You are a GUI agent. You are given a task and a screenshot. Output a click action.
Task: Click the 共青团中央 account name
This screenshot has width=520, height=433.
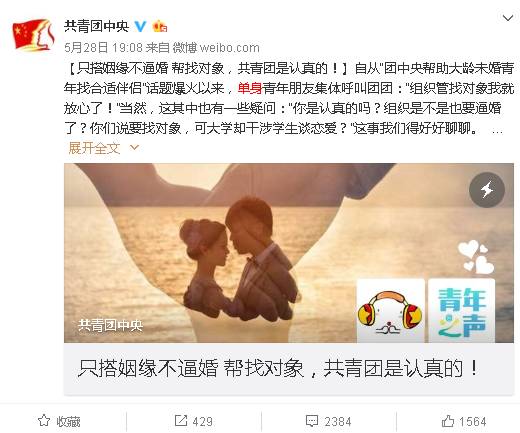pyautogui.click(x=96, y=26)
